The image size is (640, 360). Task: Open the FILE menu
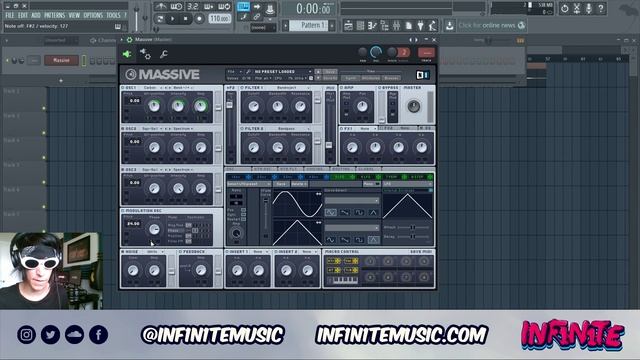pyautogui.click(x=9, y=16)
